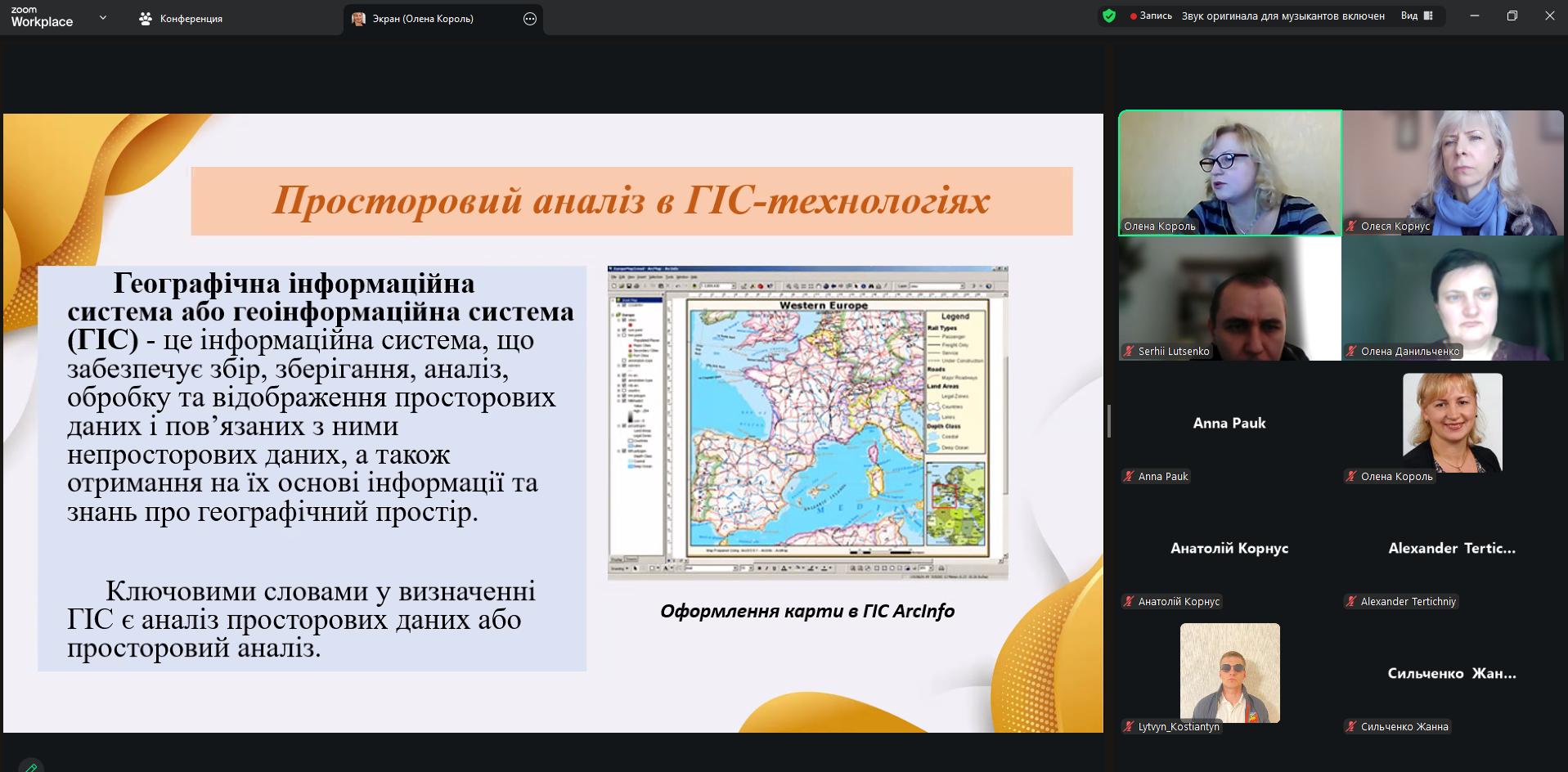This screenshot has height=772, width=1568.
Task: Select Lytvyn_Kostiantyn profile picture tile
Action: click(x=1229, y=673)
